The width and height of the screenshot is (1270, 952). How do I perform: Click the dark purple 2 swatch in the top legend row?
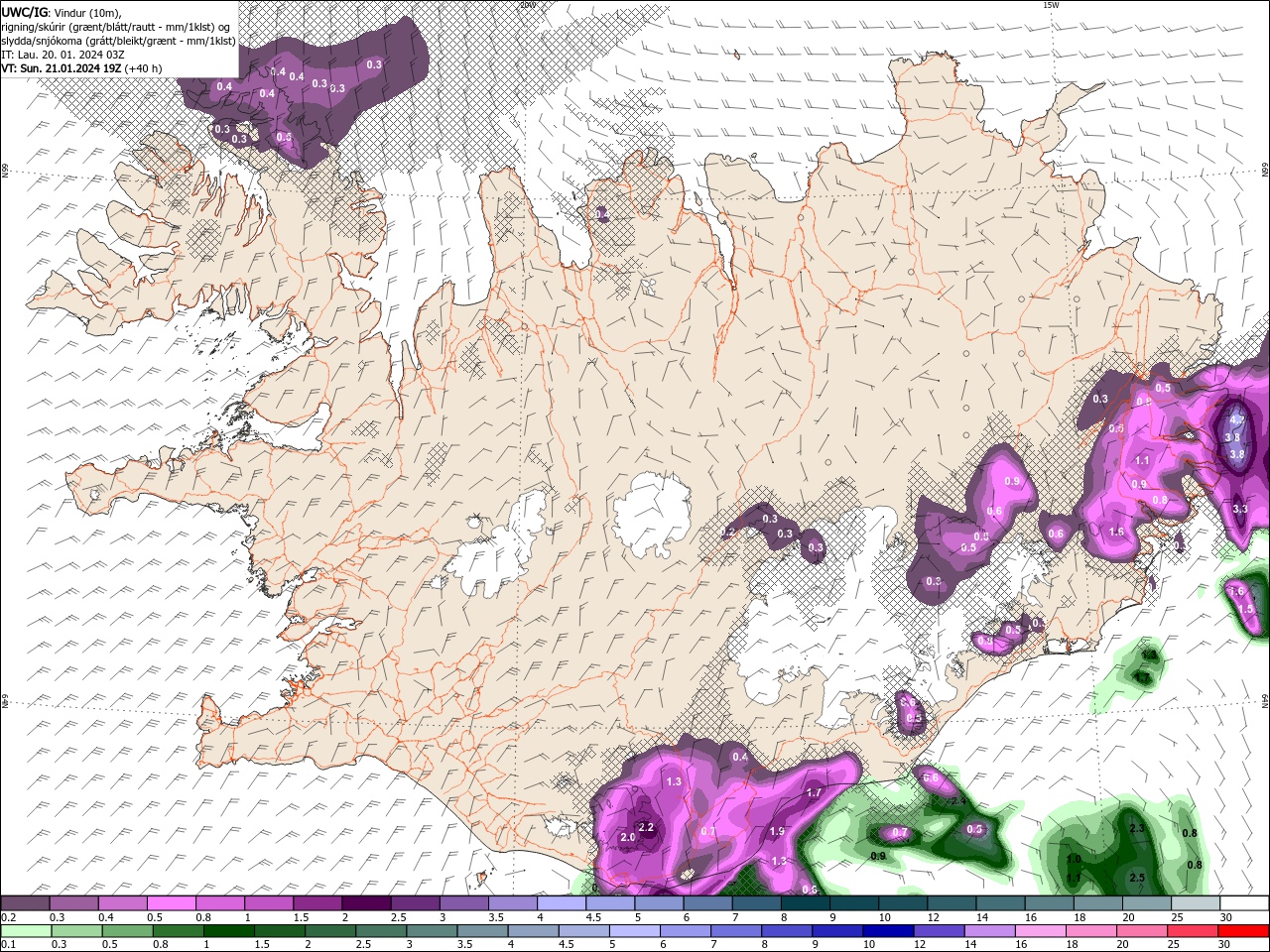click(366, 903)
